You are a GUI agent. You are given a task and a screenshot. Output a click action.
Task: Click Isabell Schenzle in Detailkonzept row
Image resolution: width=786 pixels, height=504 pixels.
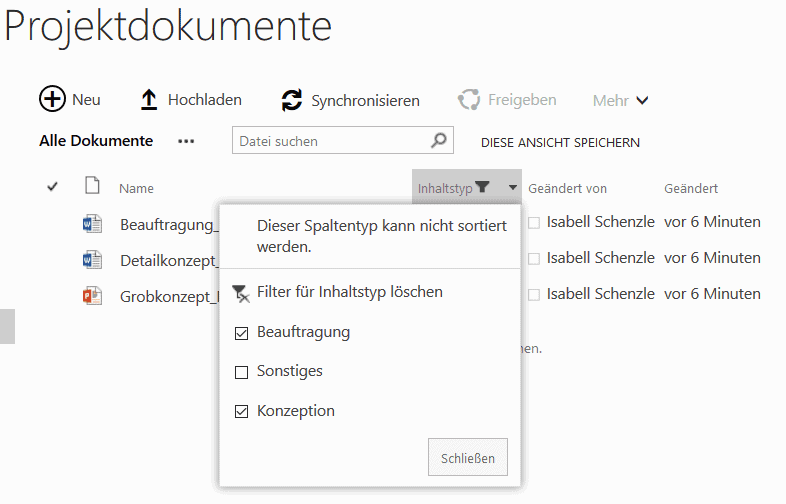click(601, 258)
